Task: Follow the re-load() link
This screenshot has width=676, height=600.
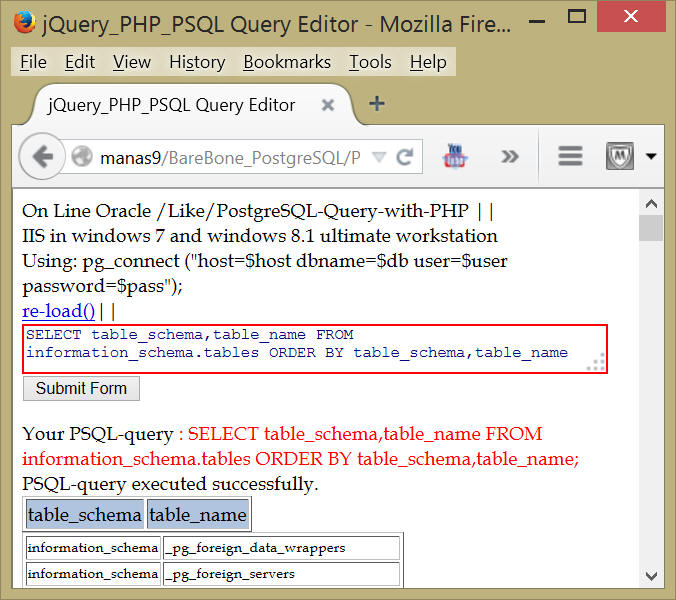Action: [58, 311]
